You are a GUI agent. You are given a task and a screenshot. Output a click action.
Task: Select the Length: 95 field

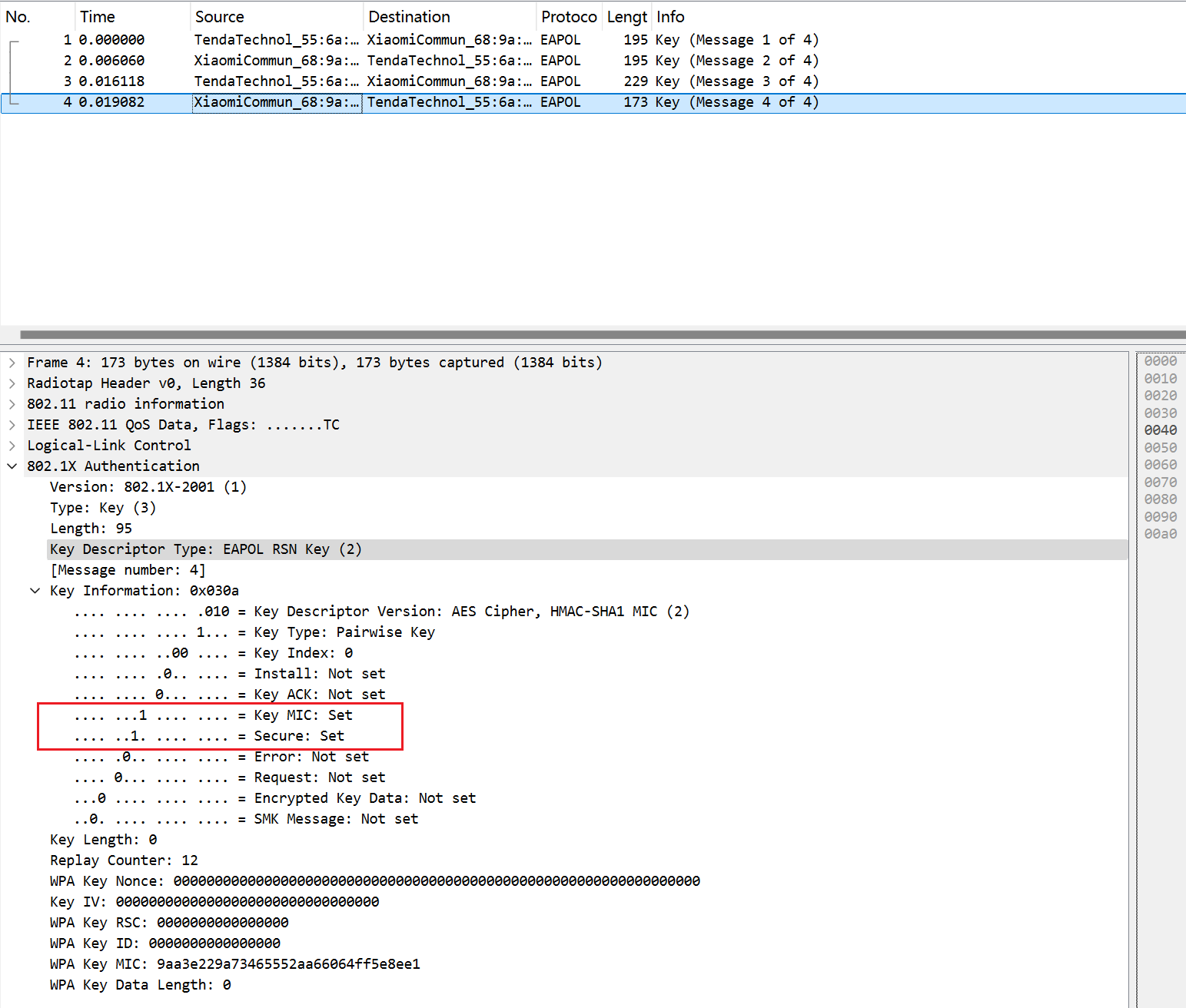click(x=91, y=529)
